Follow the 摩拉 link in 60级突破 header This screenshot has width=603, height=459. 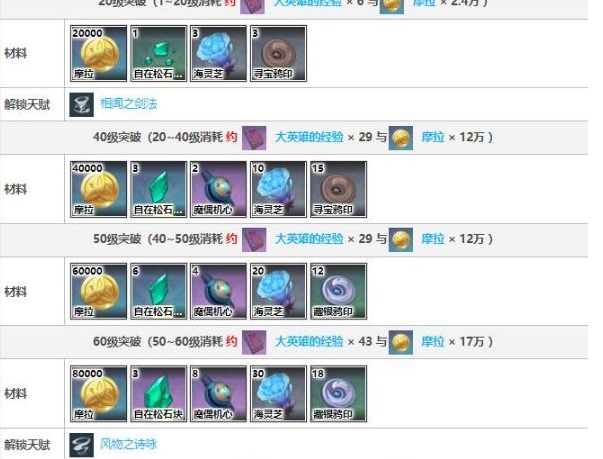(x=433, y=341)
